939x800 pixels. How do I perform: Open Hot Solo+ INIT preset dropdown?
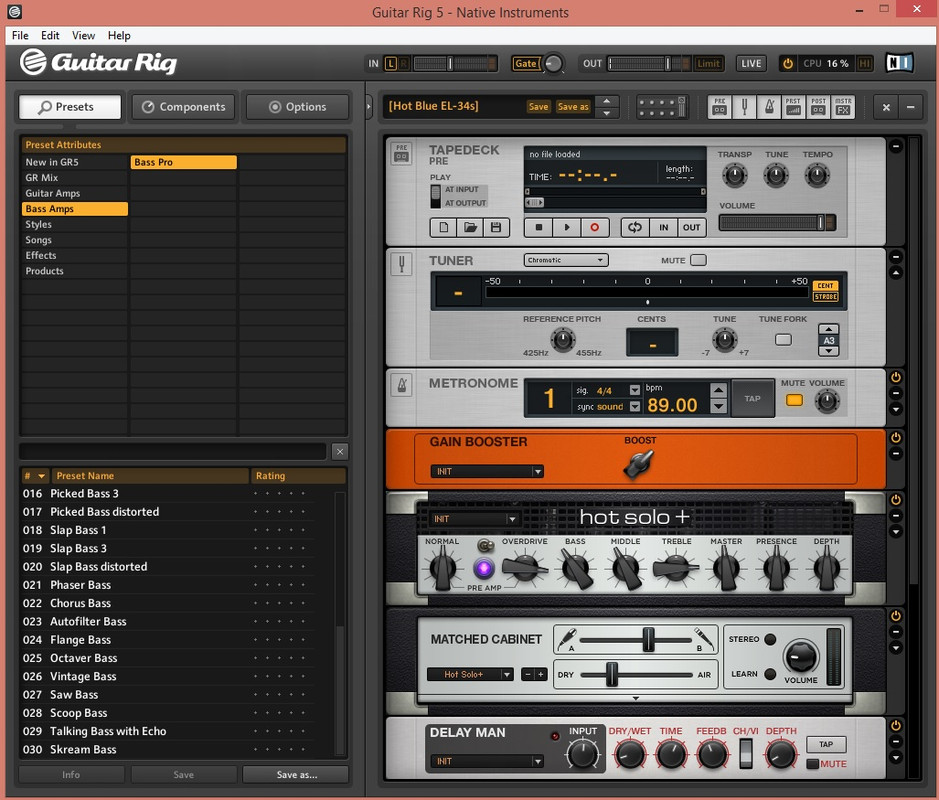pyautogui.click(x=475, y=519)
